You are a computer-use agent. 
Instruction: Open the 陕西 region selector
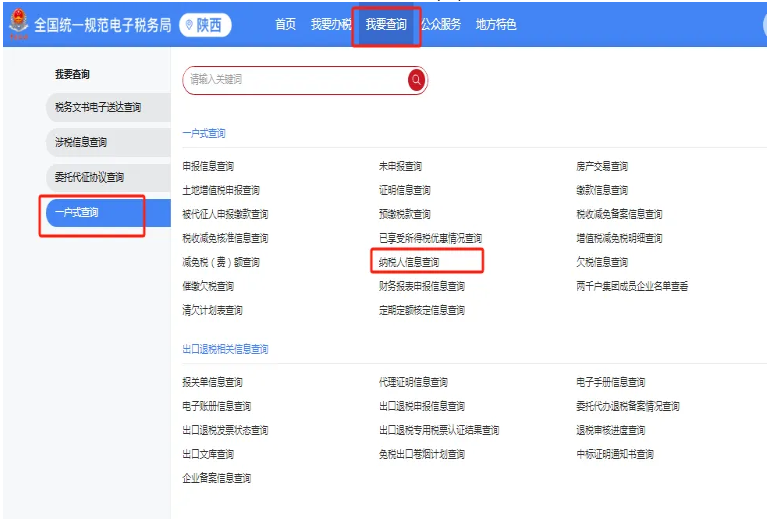pyautogui.click(x=205, y=25)
